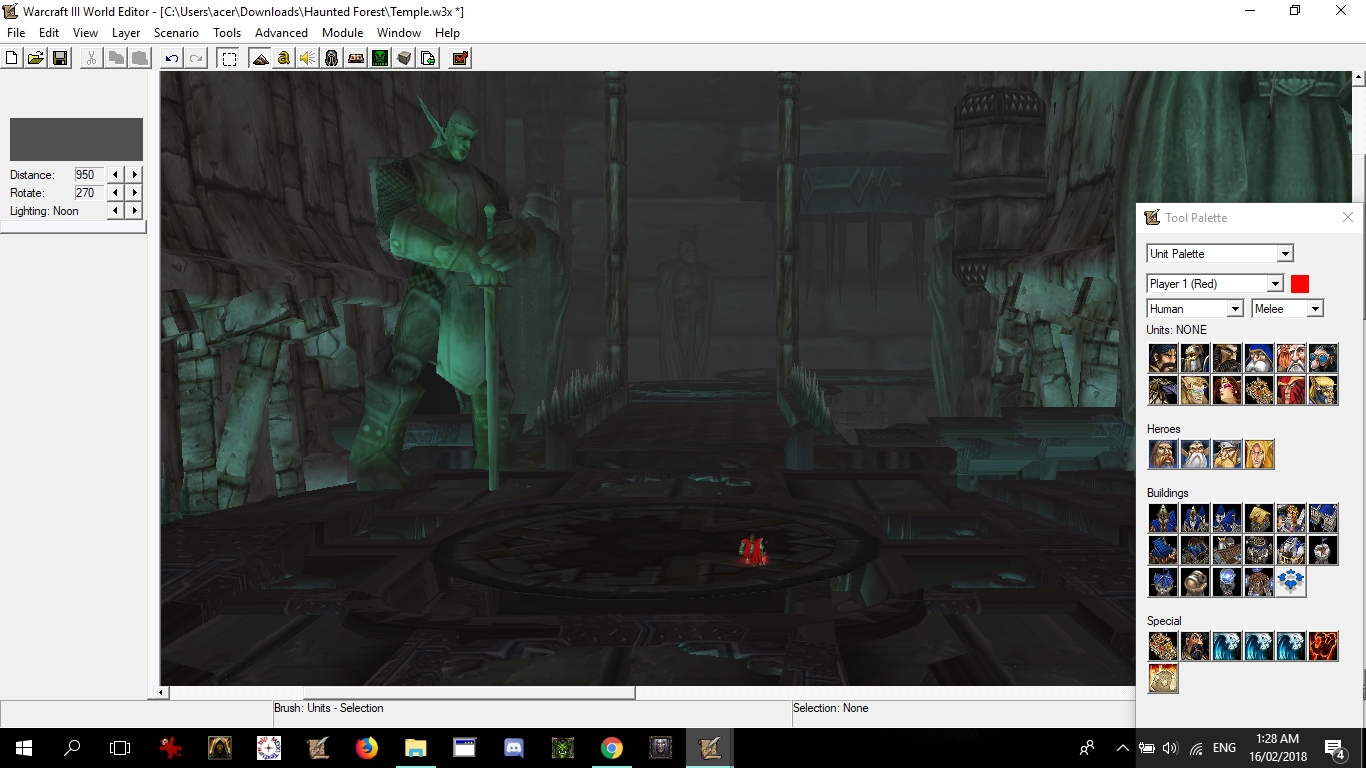Increase Rotate value with right arrow
Image resolution: width=1366 pixels, height=768 pixels.
pyautogui.click(x=134, y=193)
